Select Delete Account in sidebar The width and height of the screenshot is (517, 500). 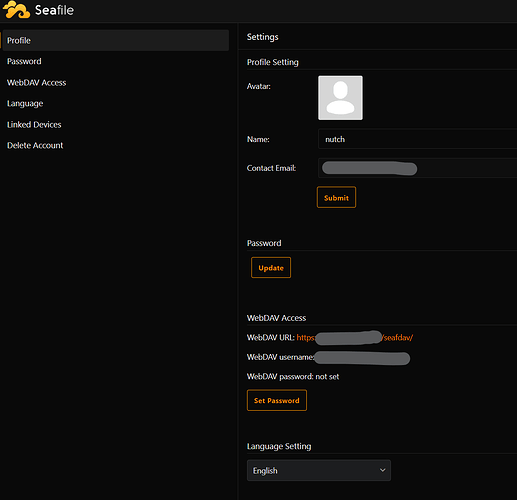(35, 145)
